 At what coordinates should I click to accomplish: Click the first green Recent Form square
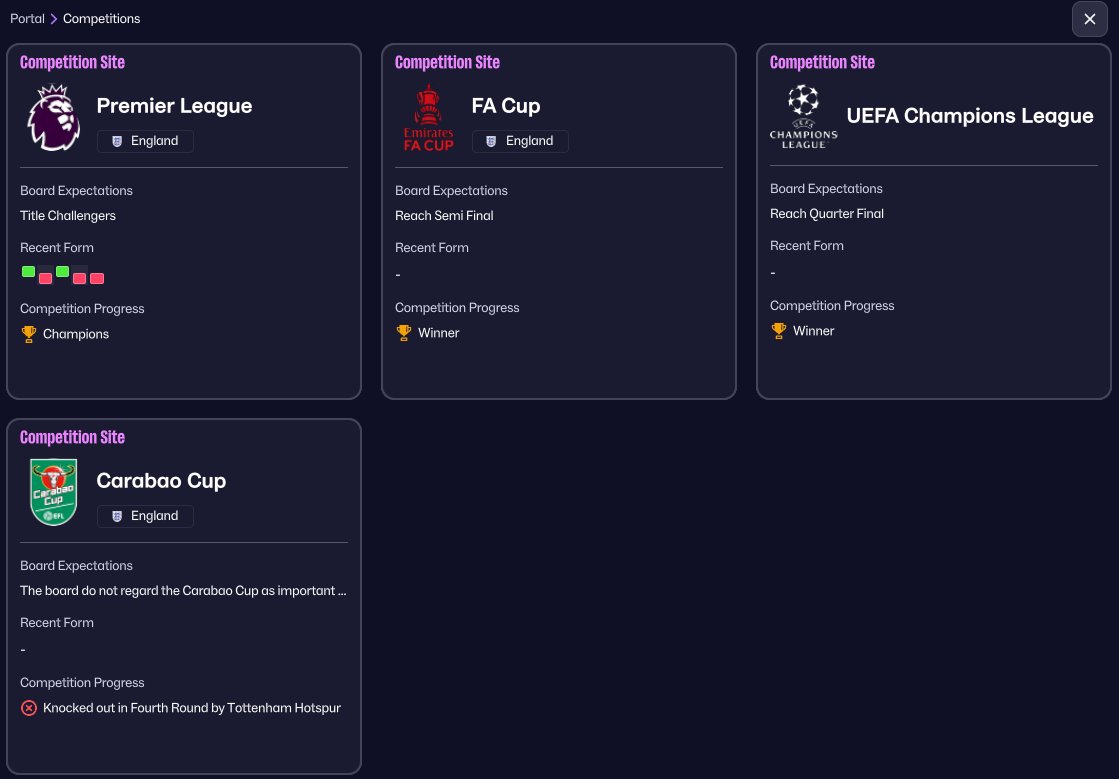(28, 271)
